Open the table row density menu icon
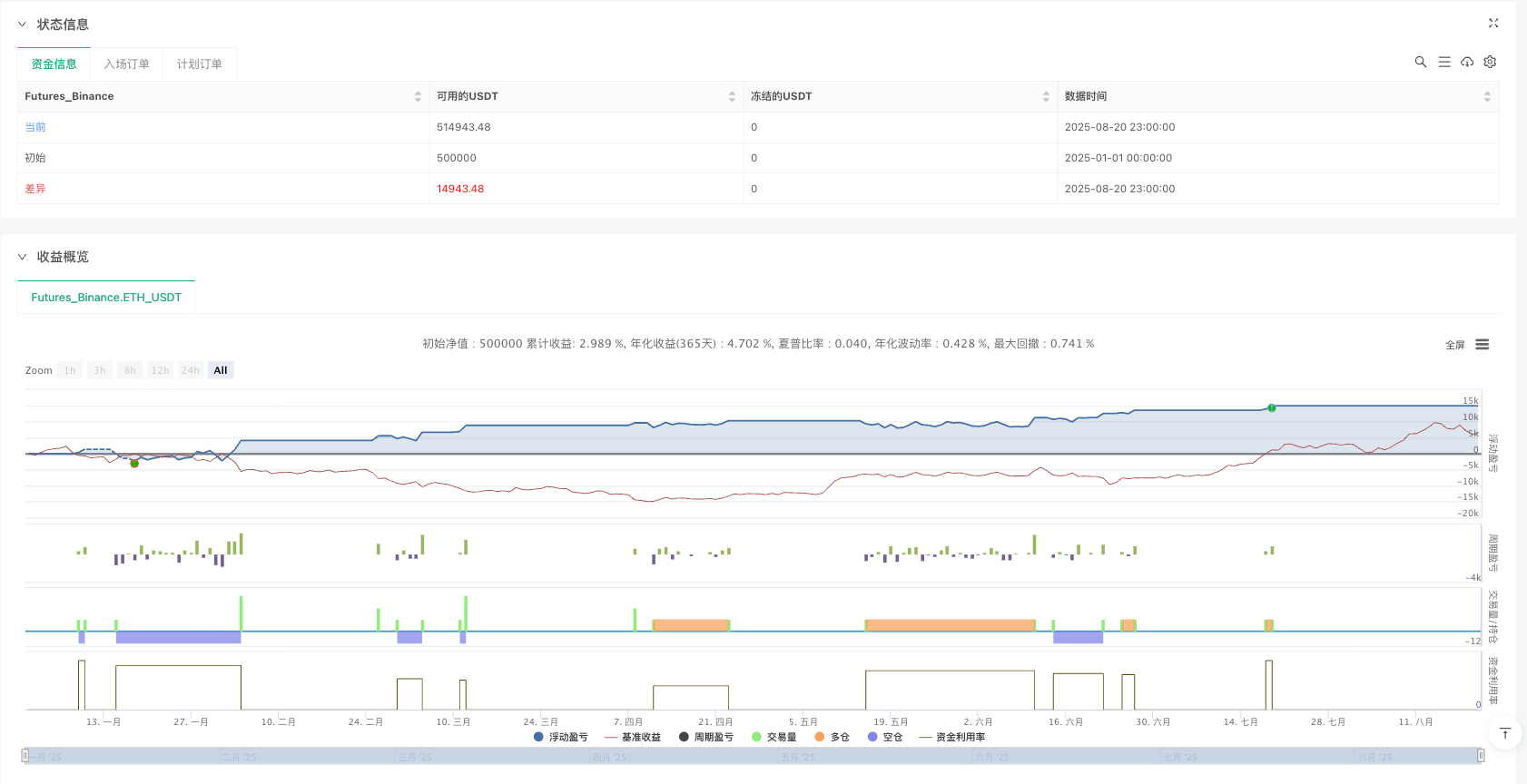 click(x=1444, y=62)
